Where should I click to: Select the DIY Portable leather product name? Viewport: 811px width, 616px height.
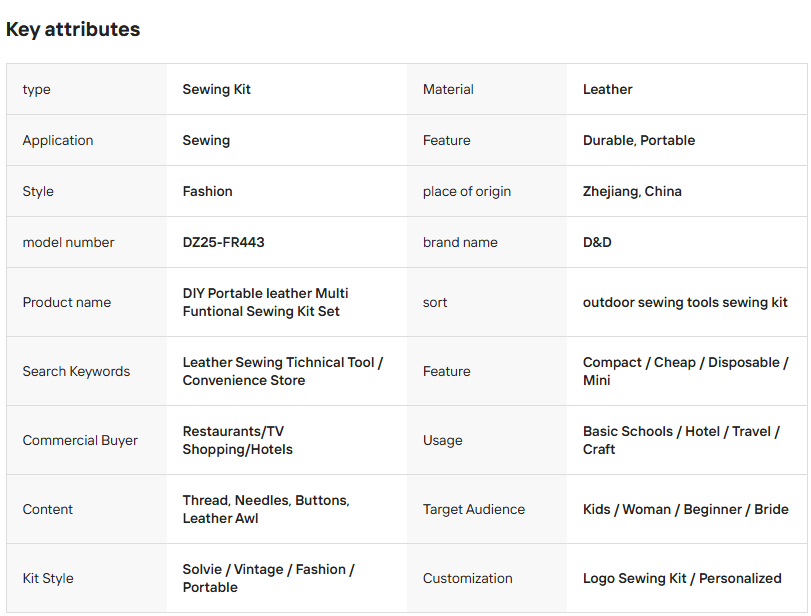265,302
